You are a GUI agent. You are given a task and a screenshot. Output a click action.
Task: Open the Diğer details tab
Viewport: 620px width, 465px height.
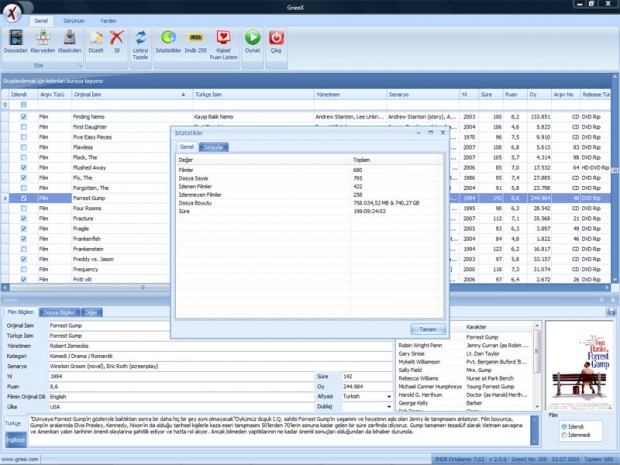(91, 312)
